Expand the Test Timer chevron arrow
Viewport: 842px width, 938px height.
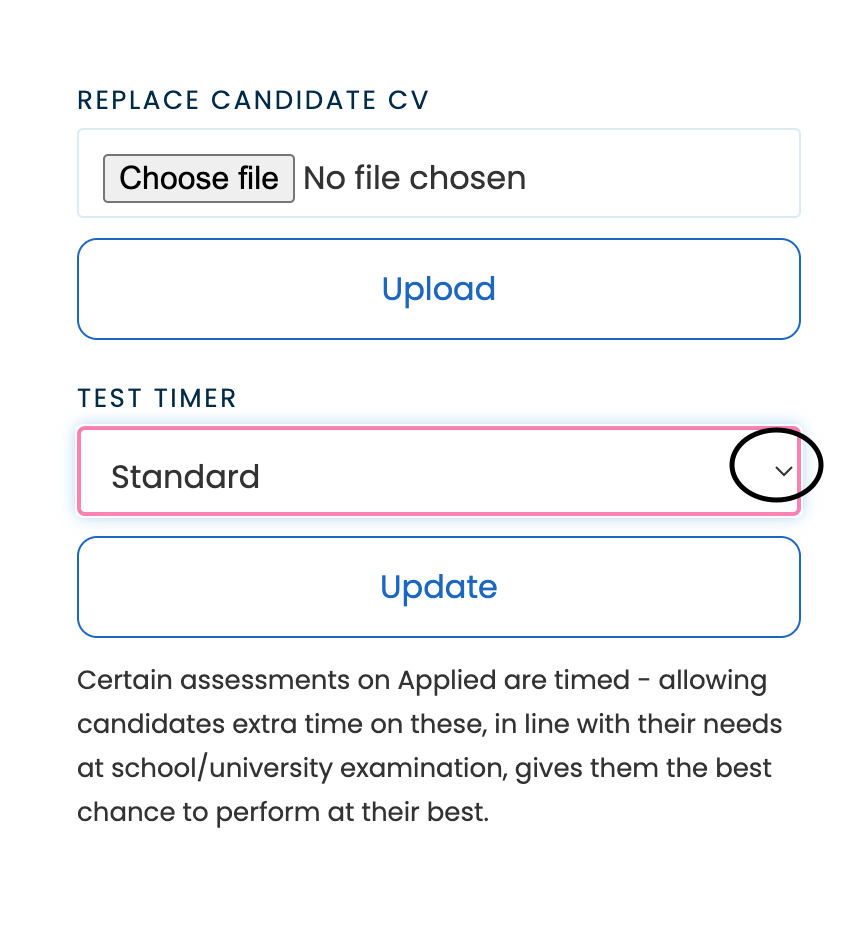click(x=784, y=470)
